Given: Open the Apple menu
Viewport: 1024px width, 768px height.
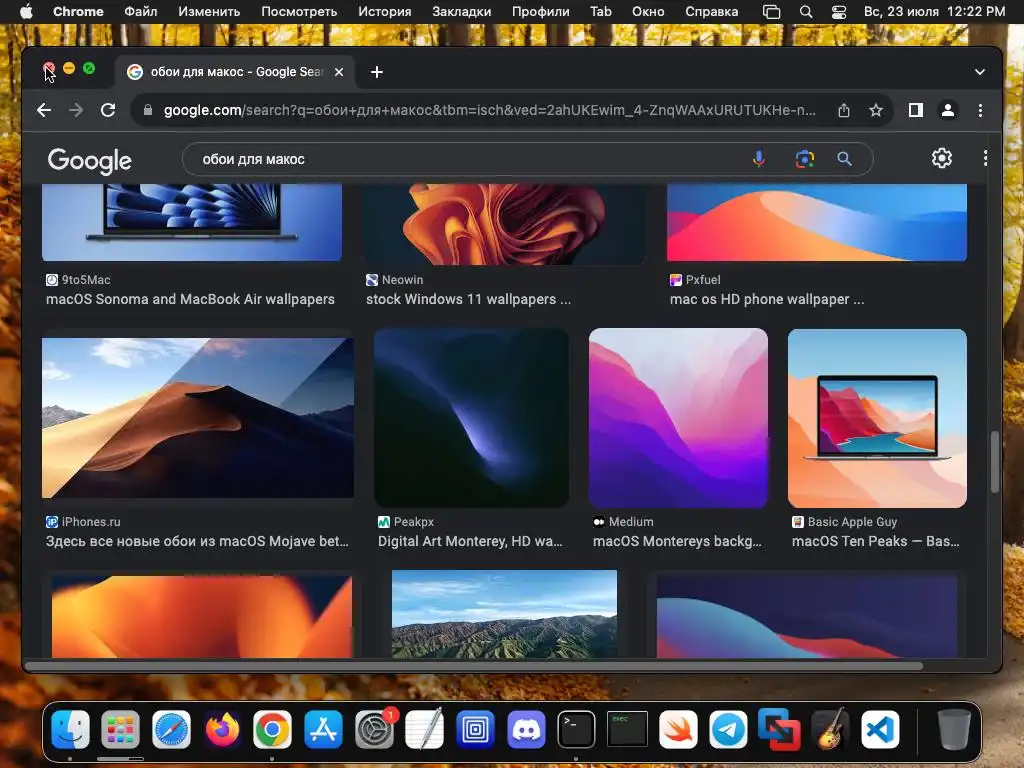Looking at the screenshot, I should (x=26, y=12).
